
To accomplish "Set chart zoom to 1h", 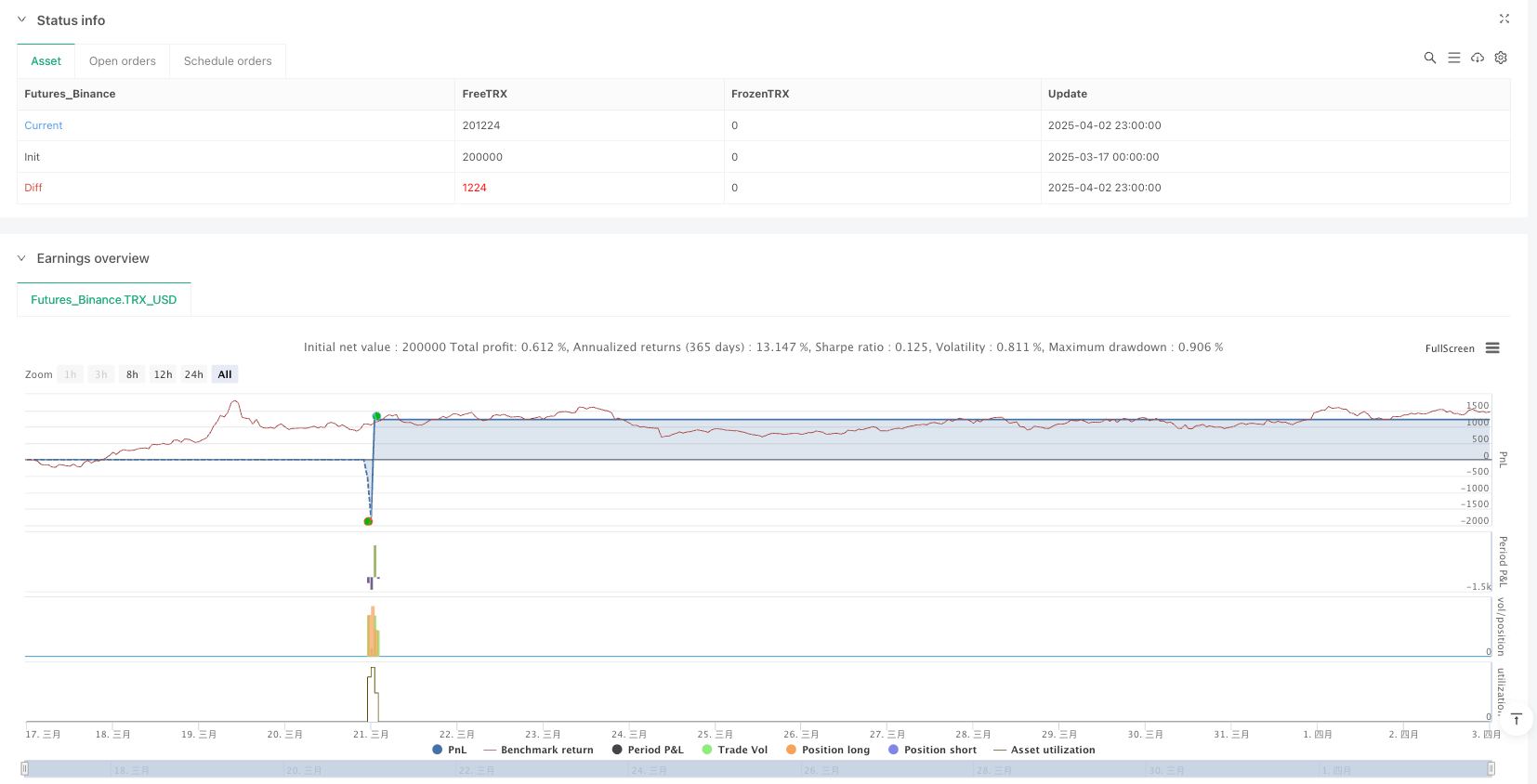I will [x=71, y=374].
